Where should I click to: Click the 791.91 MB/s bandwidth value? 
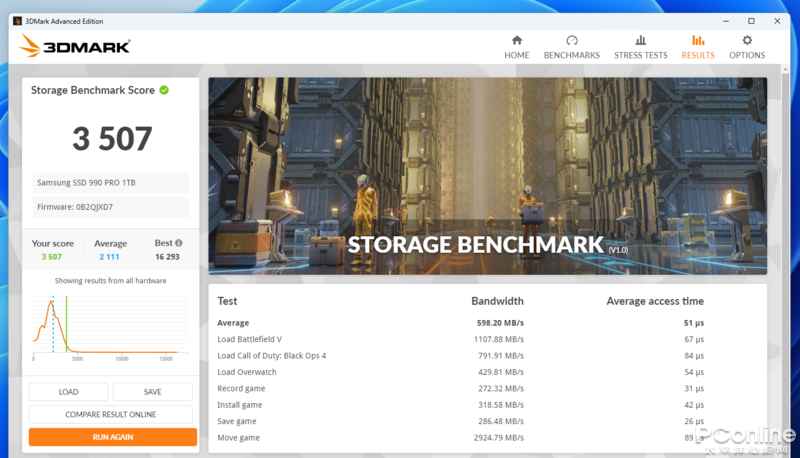(501, 355)
